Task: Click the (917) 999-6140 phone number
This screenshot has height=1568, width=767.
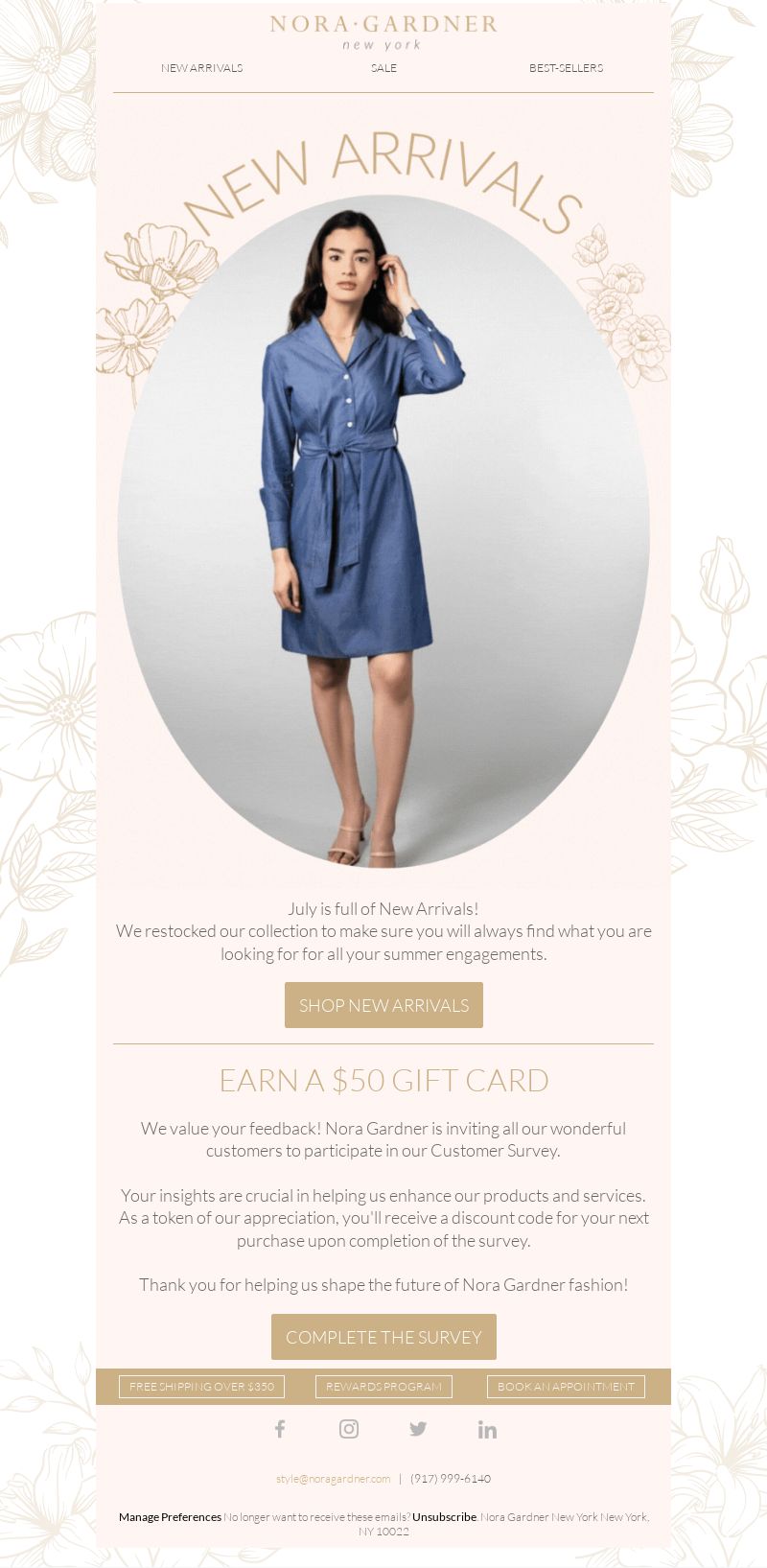Action: (451, 1479)
